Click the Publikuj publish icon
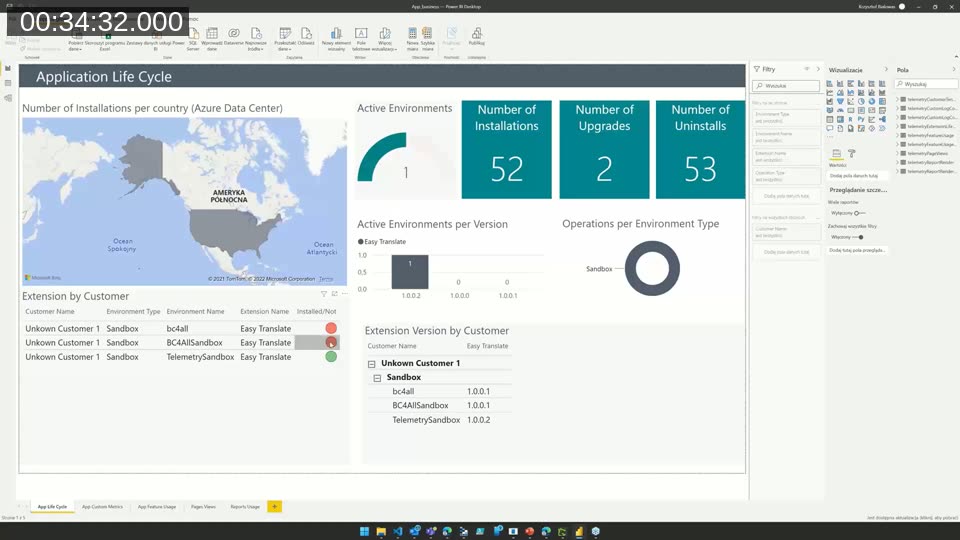Image resolution: width=960 pixels, height=540 pixels. pyautogui.click(x=476, y=33)
